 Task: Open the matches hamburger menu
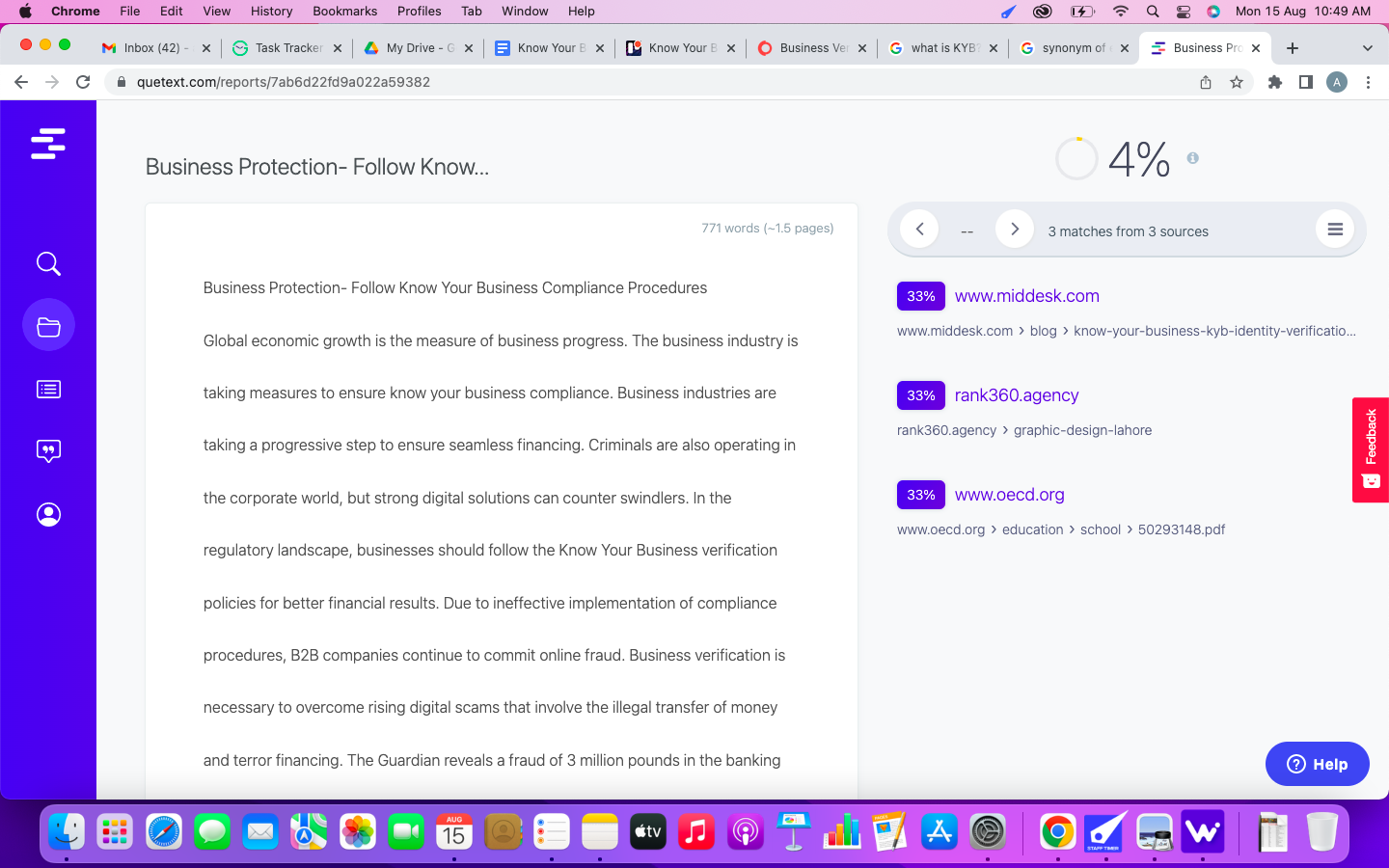click(1335, 230)
